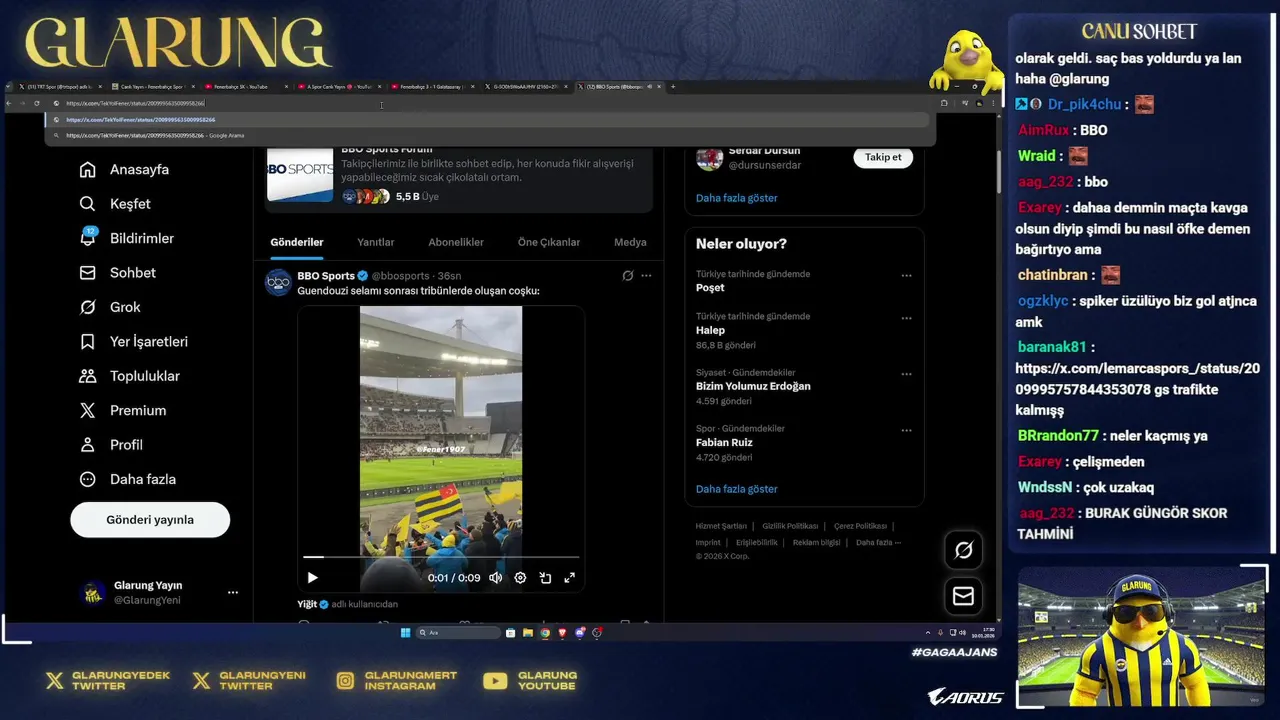Click the browser address bar

tap(490, 103)
